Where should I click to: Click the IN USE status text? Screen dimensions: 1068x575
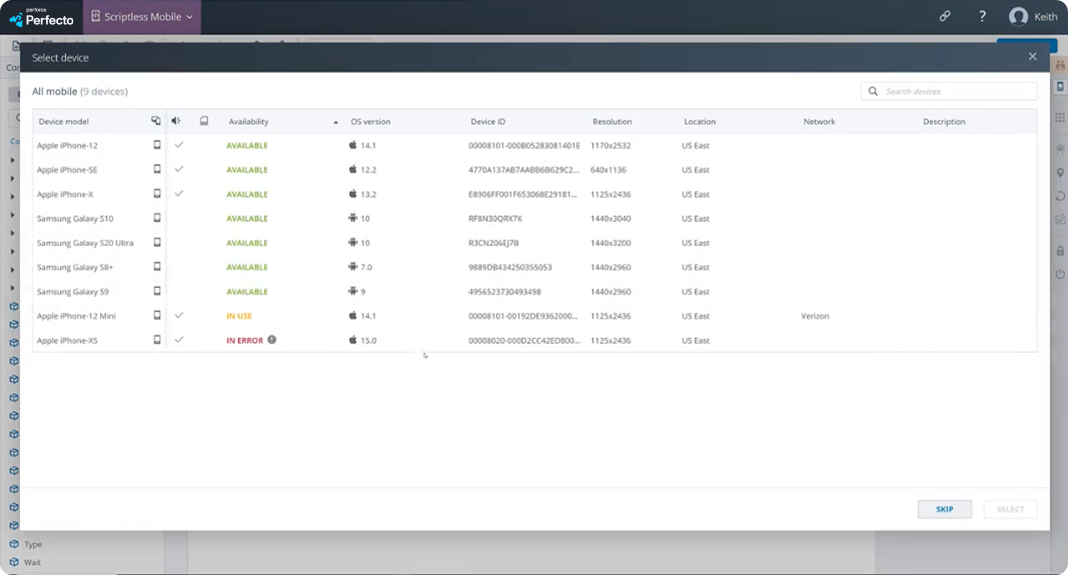[x=239, y=316]
